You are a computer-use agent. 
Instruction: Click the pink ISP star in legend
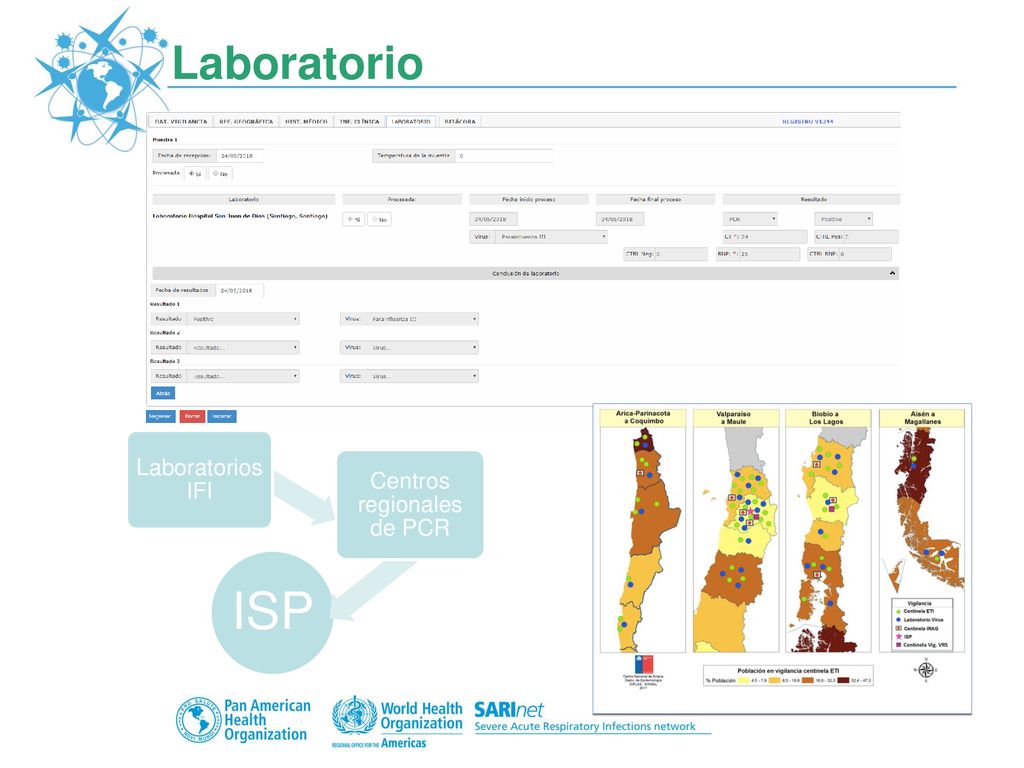[x=899, y=636]
